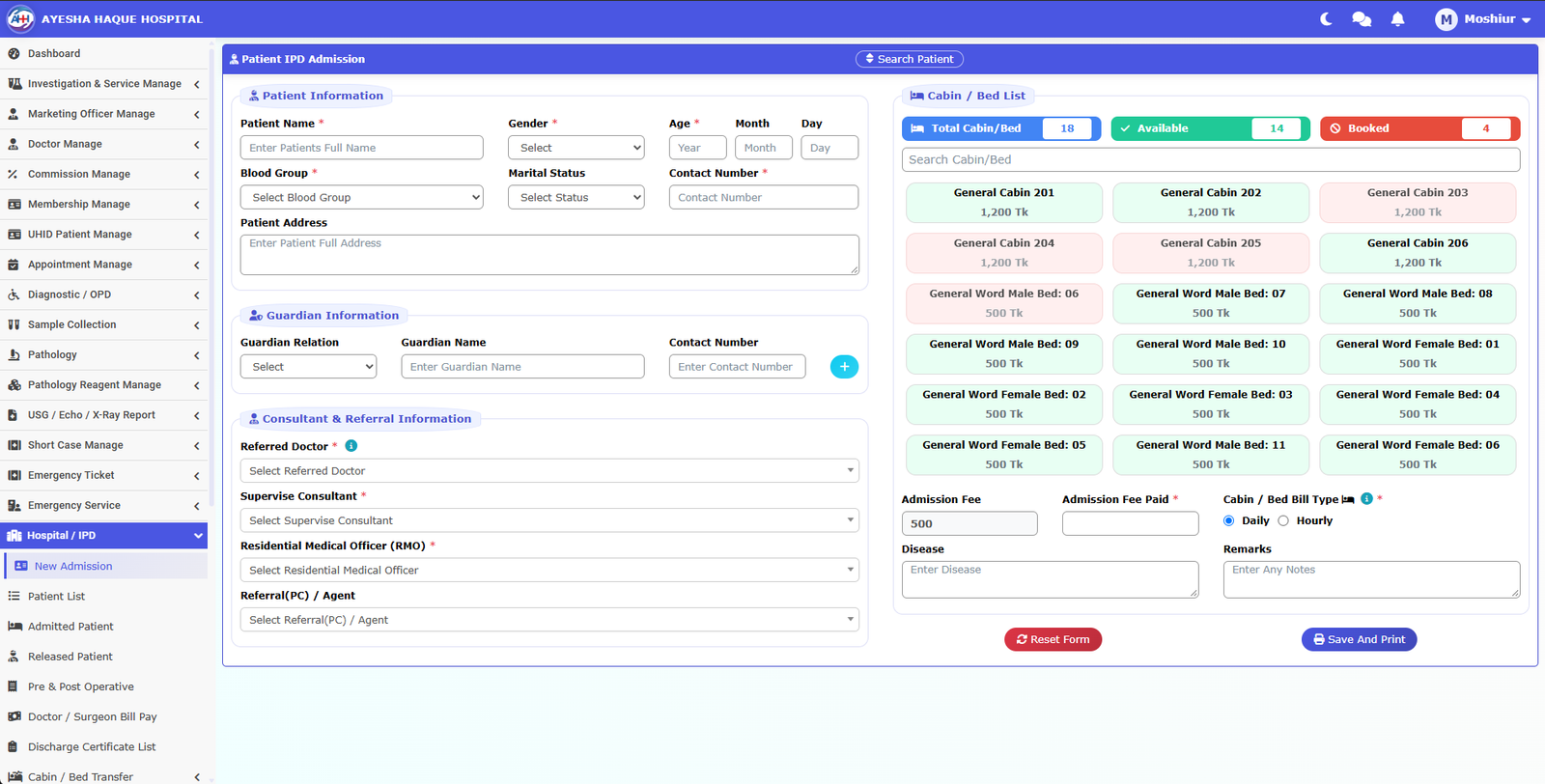Click the Dashboard sidebar icon

(x=14, y=54)
